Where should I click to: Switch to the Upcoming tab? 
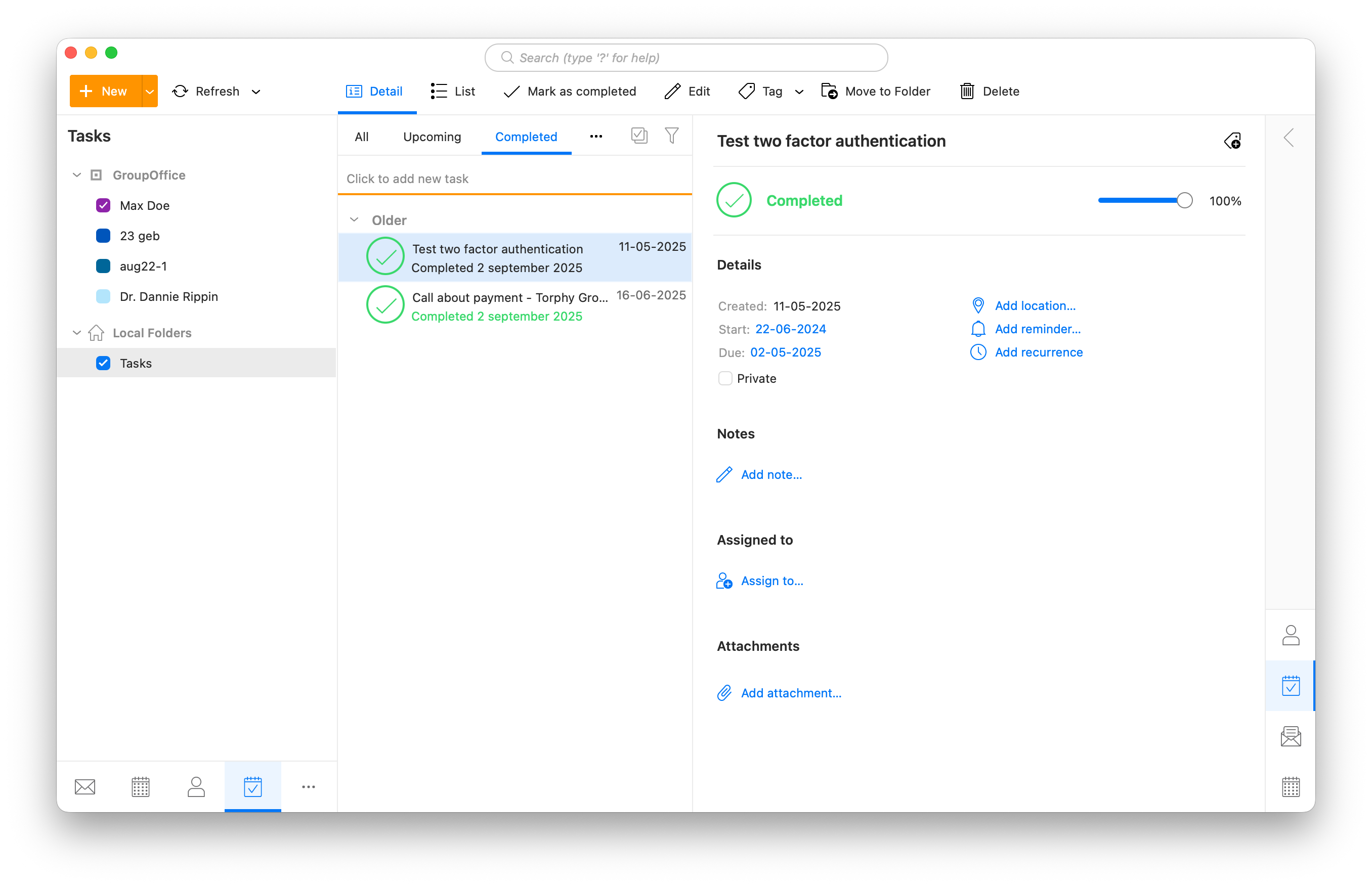tap(432, 137)
